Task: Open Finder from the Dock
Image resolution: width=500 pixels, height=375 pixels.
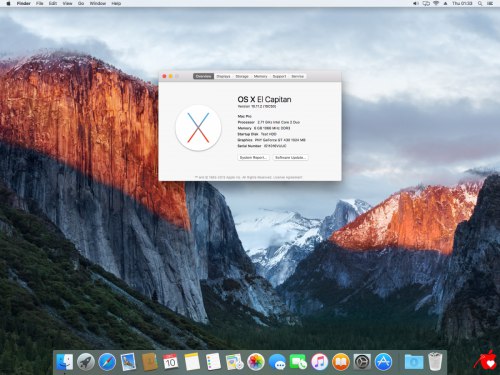Action: pos(64,362)
